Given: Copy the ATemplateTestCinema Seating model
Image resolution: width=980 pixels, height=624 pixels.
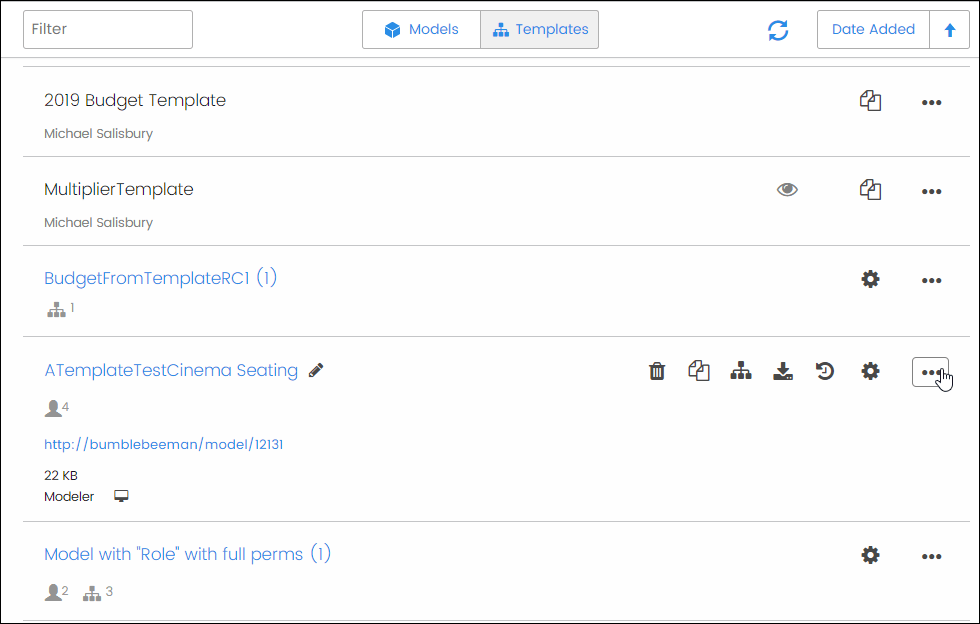Looking at the screenshot, I should (x=698, y=372).
